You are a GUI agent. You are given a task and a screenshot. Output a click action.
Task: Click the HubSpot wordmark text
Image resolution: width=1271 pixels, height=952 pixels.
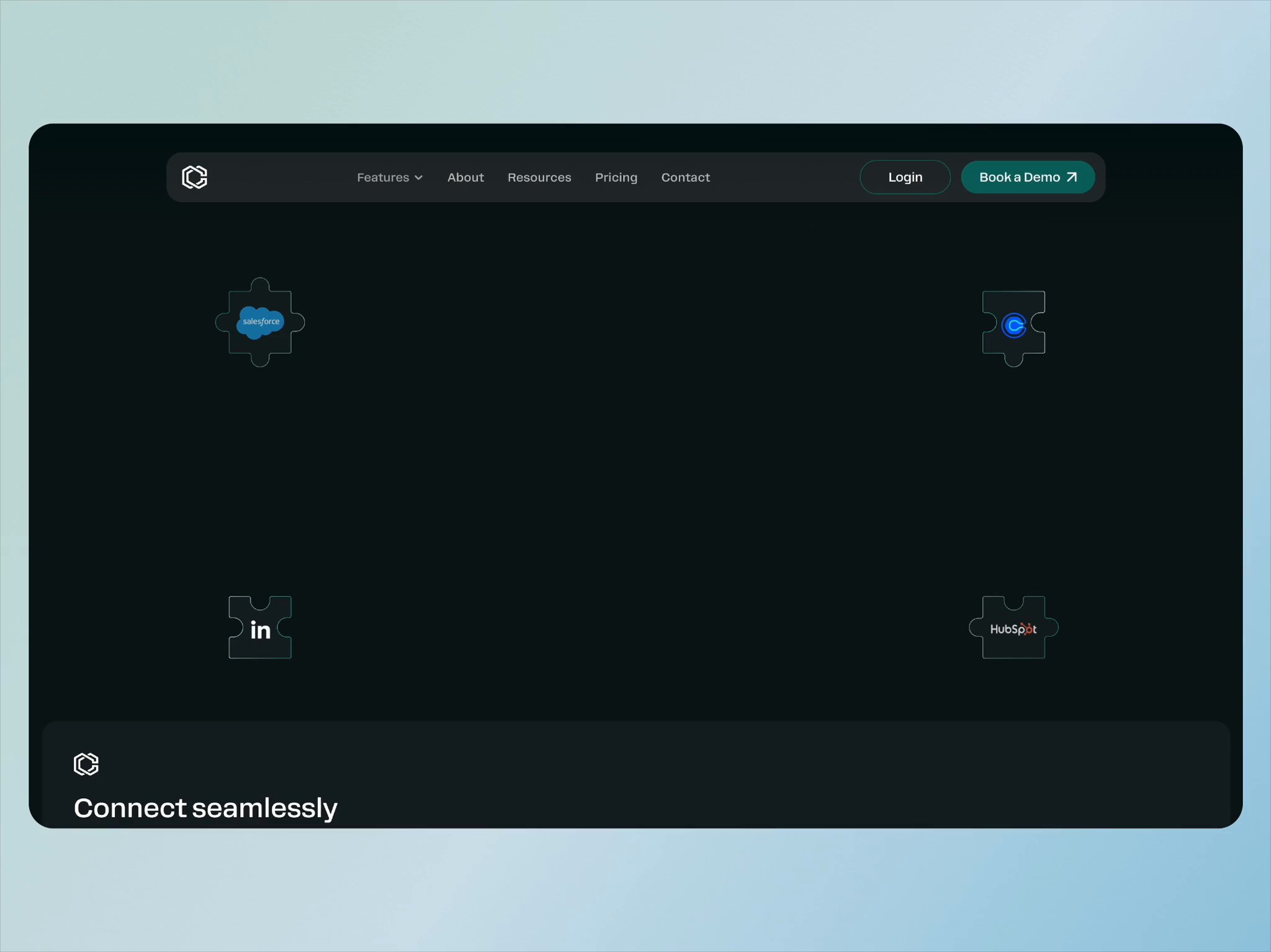point(1013,629)
